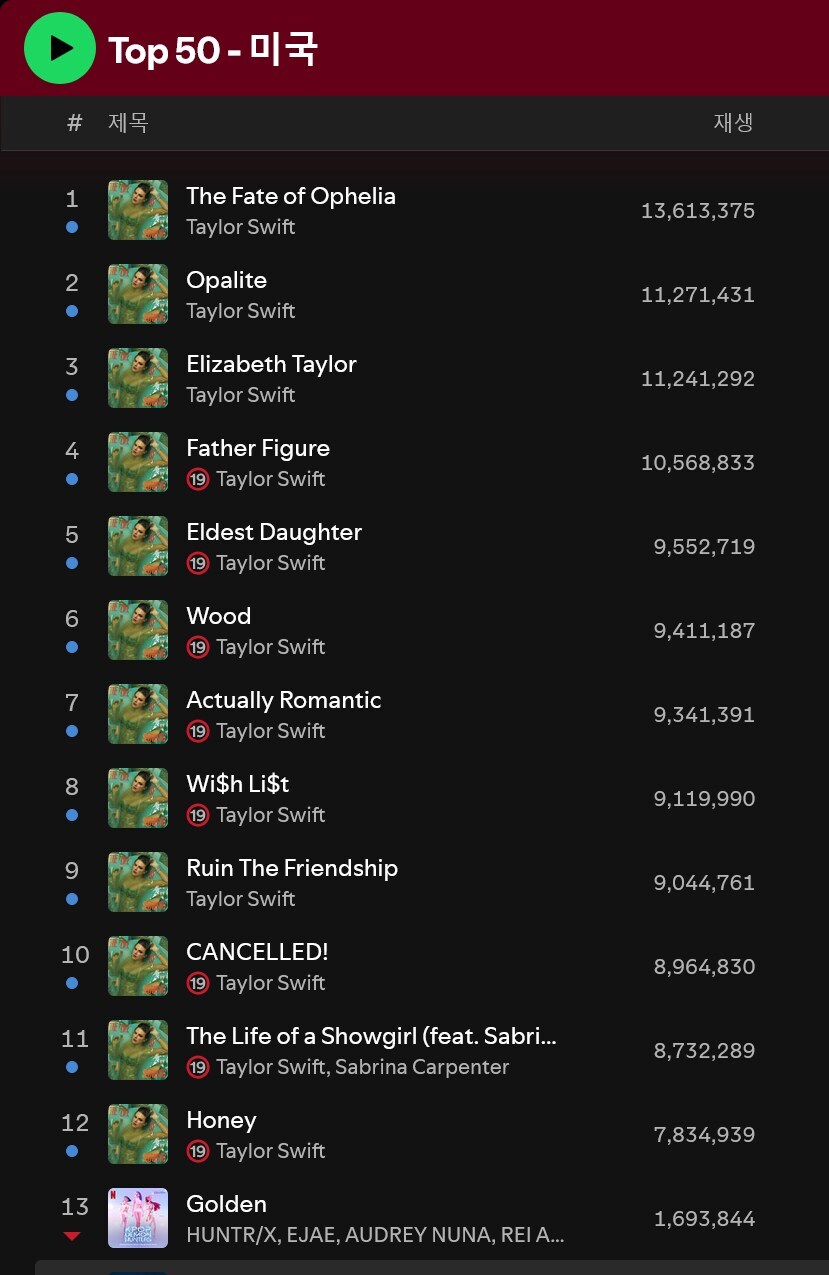Click the 제목 column header
This screenshot has height=1275, width=829.
click(128, 123)
